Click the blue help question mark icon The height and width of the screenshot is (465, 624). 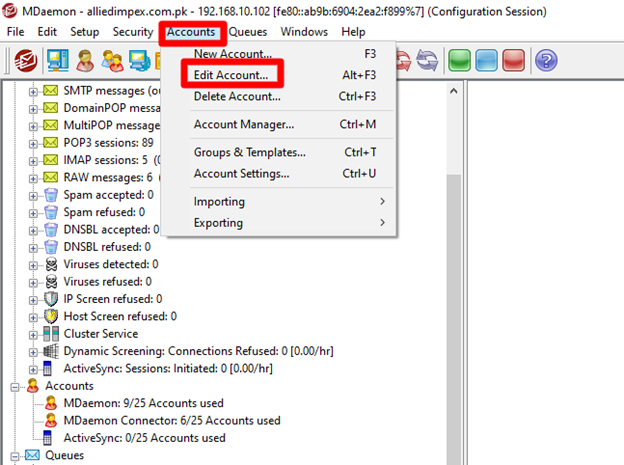pos(545,61)
